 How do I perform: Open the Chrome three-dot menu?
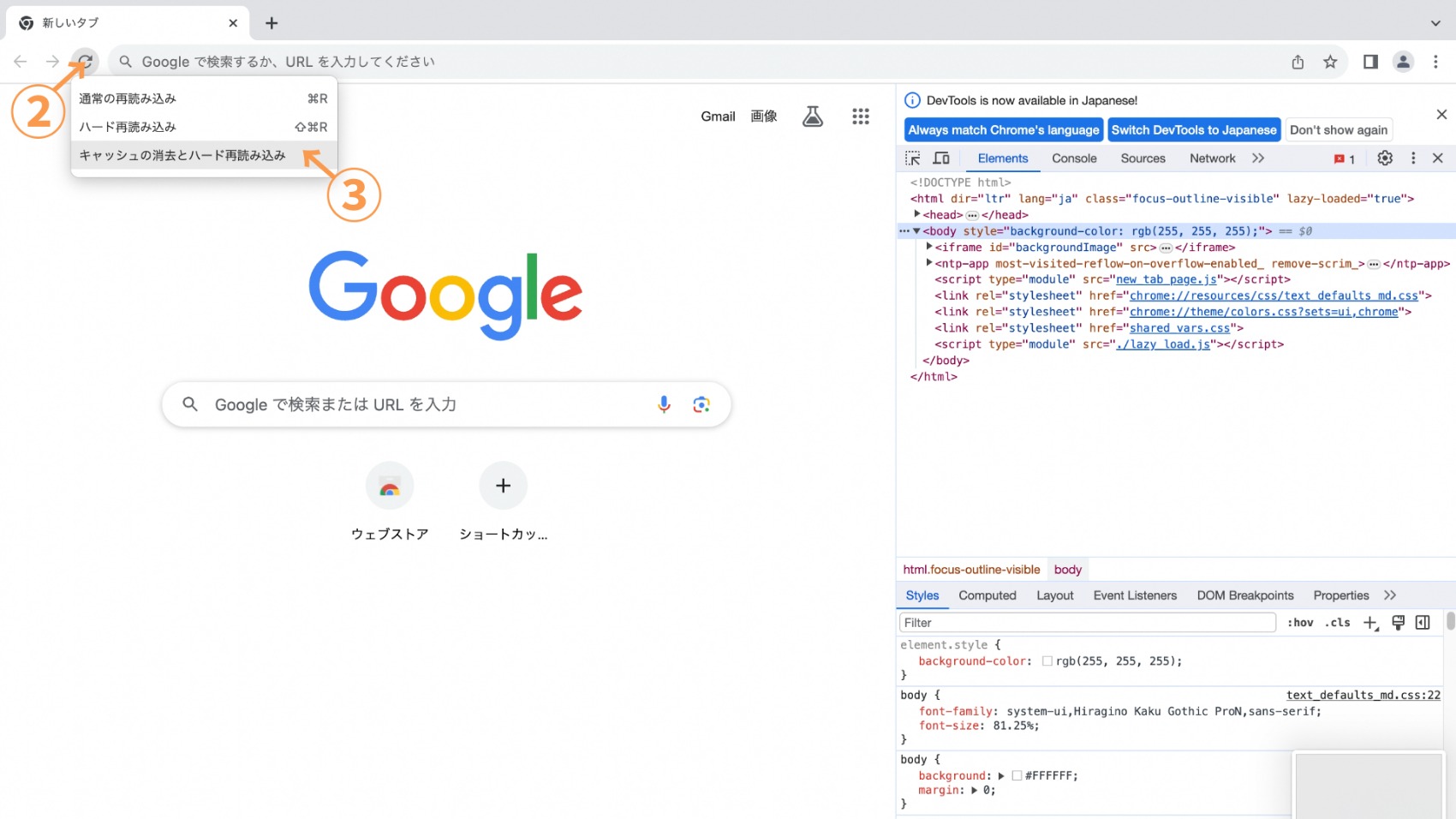tap(1435, 62)
